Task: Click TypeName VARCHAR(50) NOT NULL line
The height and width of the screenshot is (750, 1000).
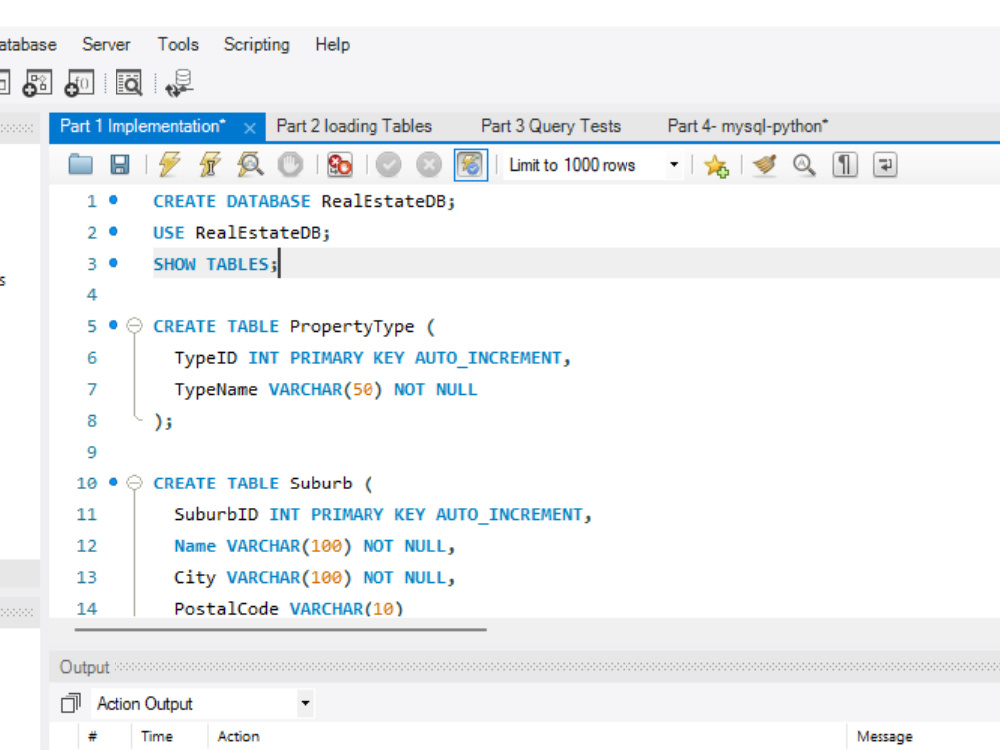Action: pyautogui.click(x=325, y=390)
